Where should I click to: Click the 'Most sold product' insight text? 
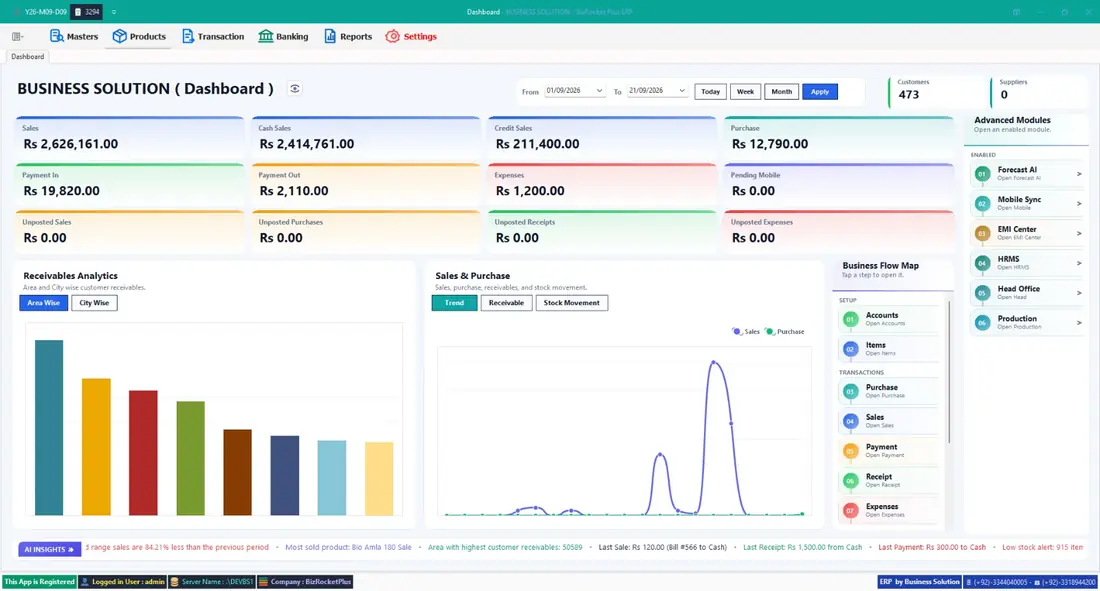pos(348,547)
